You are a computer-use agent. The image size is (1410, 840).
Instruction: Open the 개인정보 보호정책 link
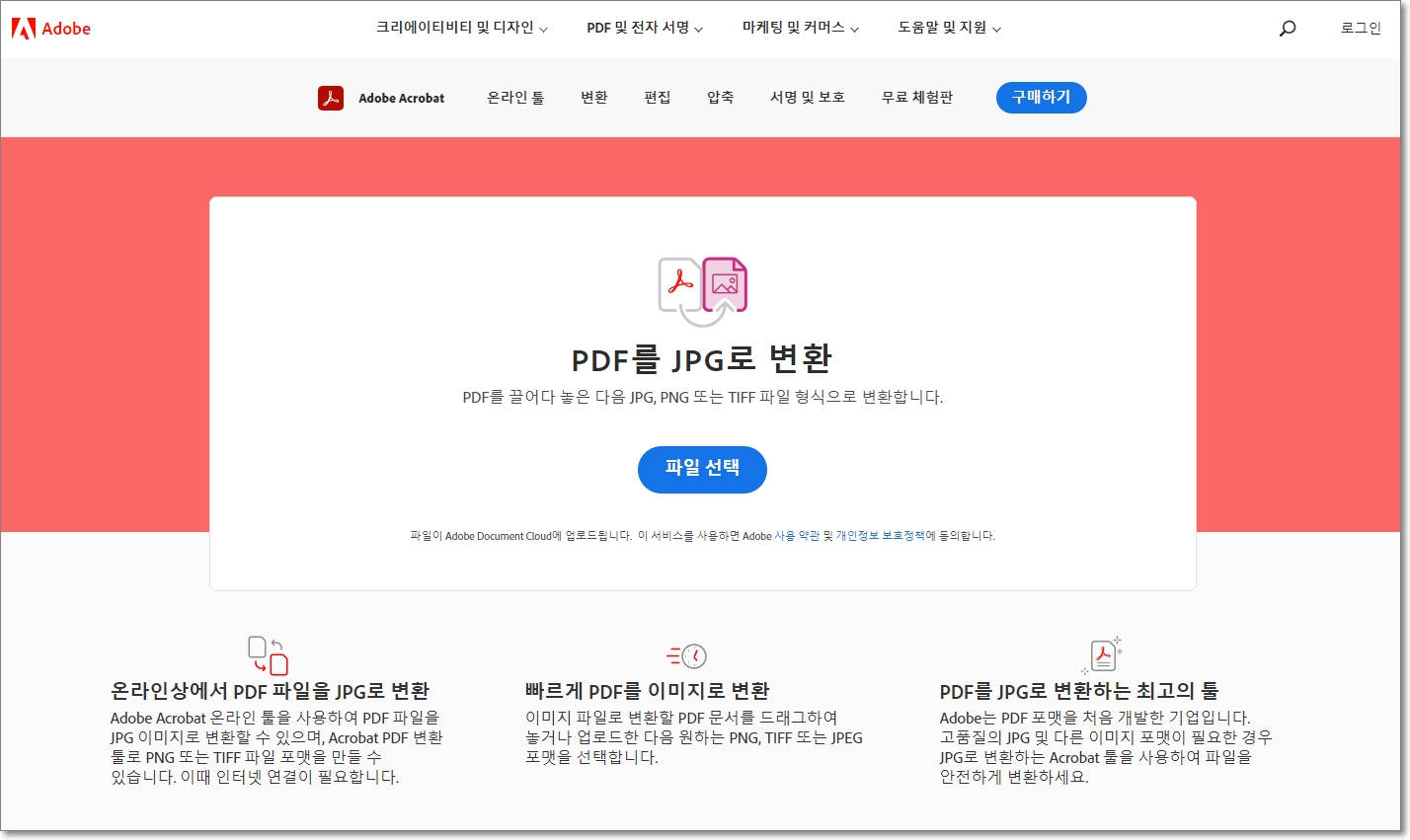click(881, 536)
